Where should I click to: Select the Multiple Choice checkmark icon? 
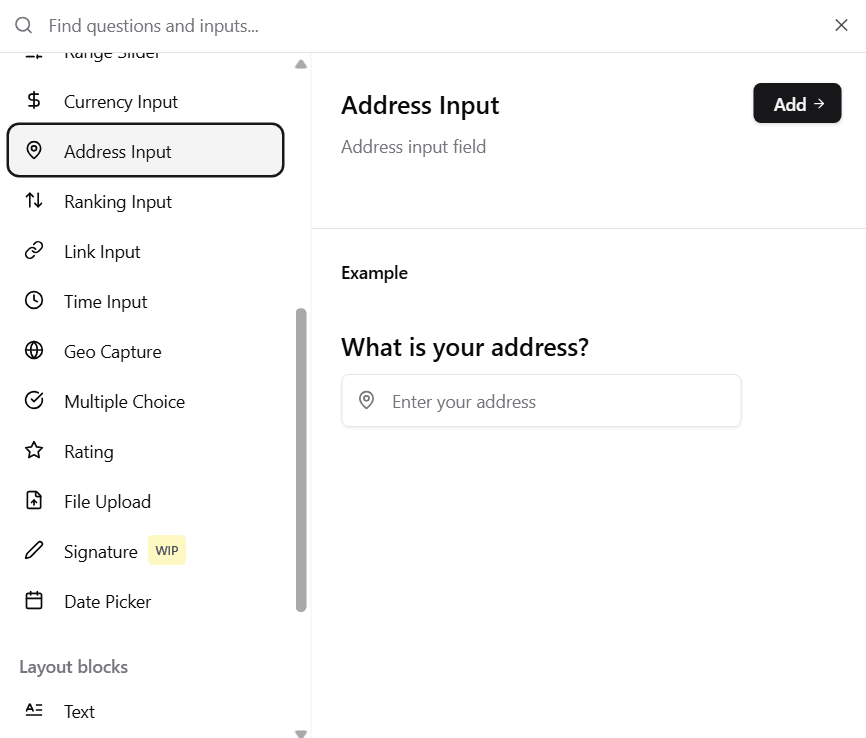click(x=34, y=401)
